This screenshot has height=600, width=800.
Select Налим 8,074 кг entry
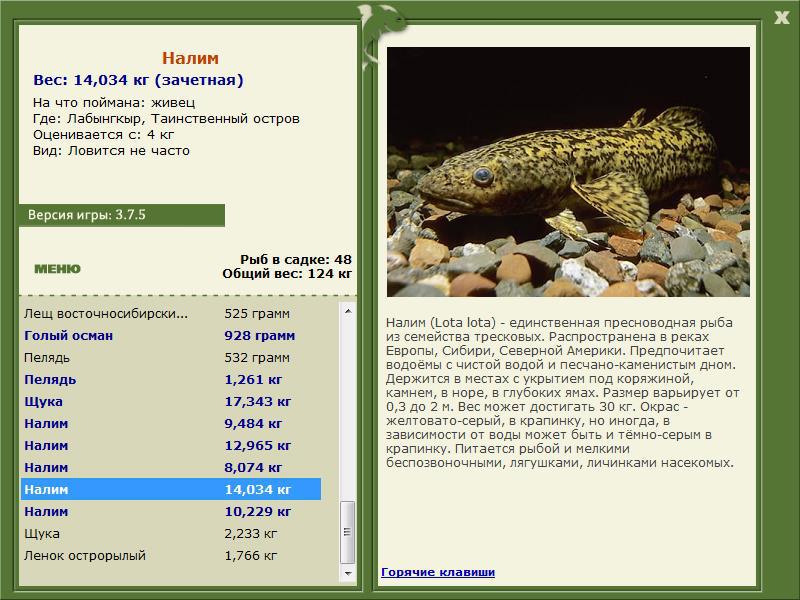171,467
